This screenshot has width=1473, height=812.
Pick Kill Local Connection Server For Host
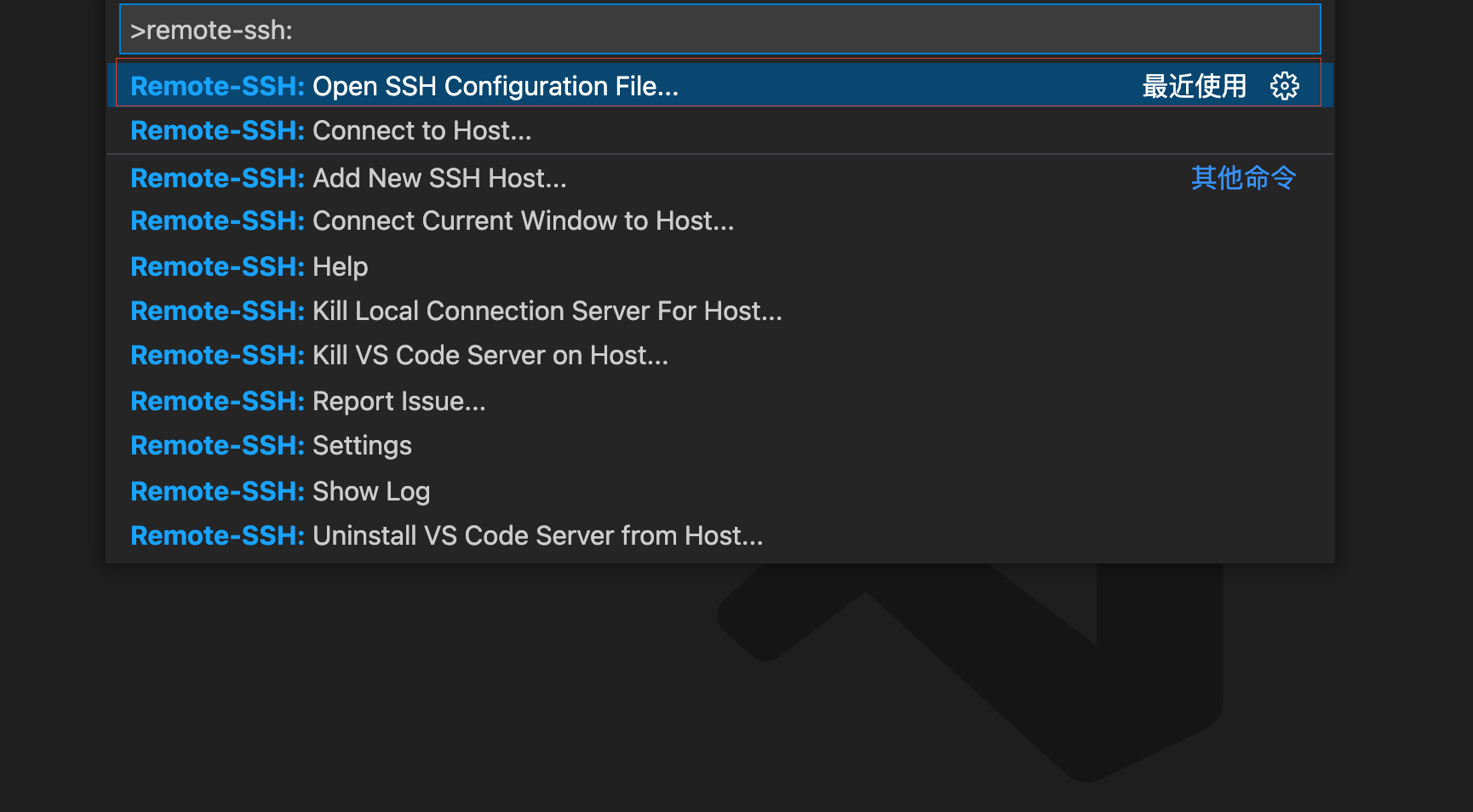point(547,312)
